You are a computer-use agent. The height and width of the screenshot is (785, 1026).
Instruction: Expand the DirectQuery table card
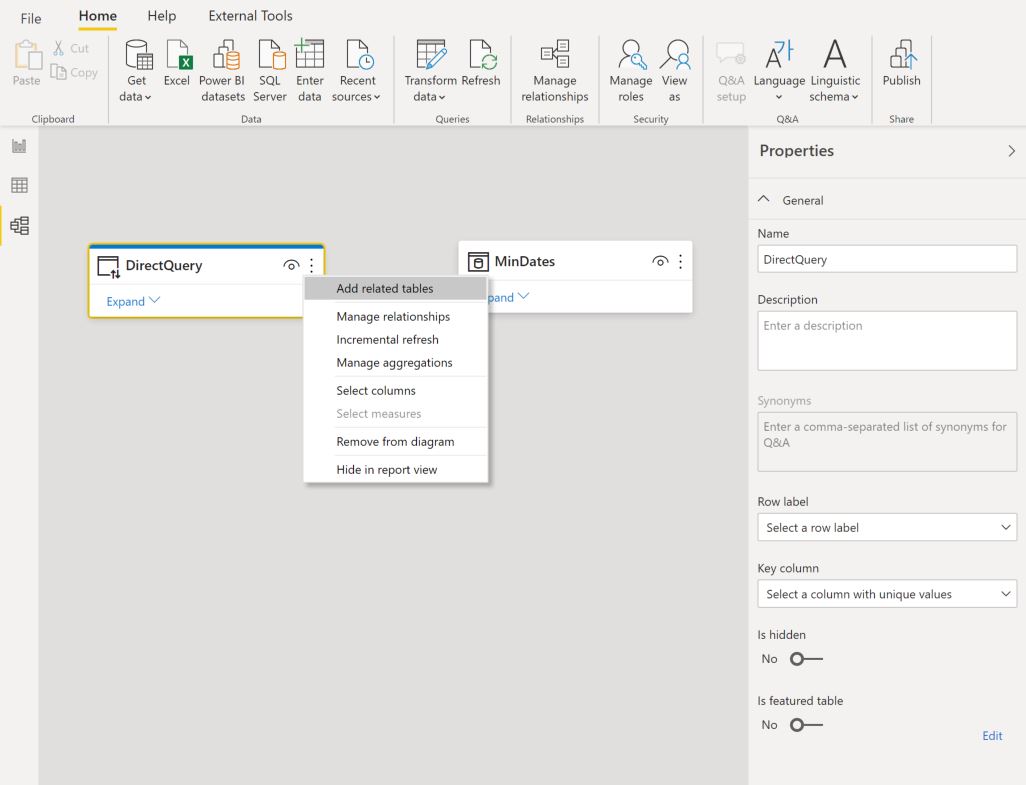click(133, 301)
